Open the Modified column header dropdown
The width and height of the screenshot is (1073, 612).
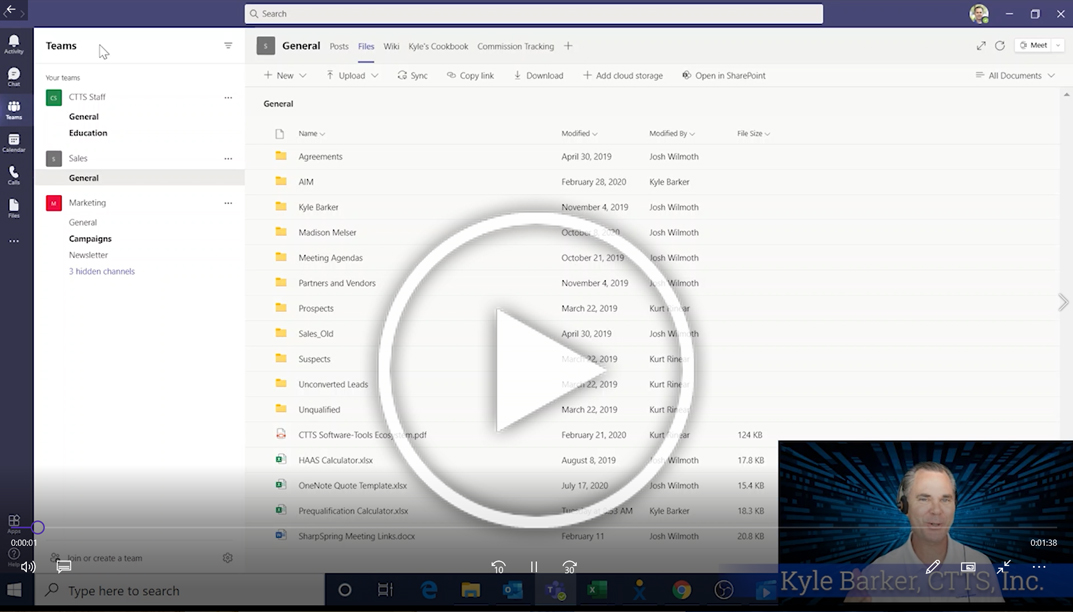coord(579,133)
